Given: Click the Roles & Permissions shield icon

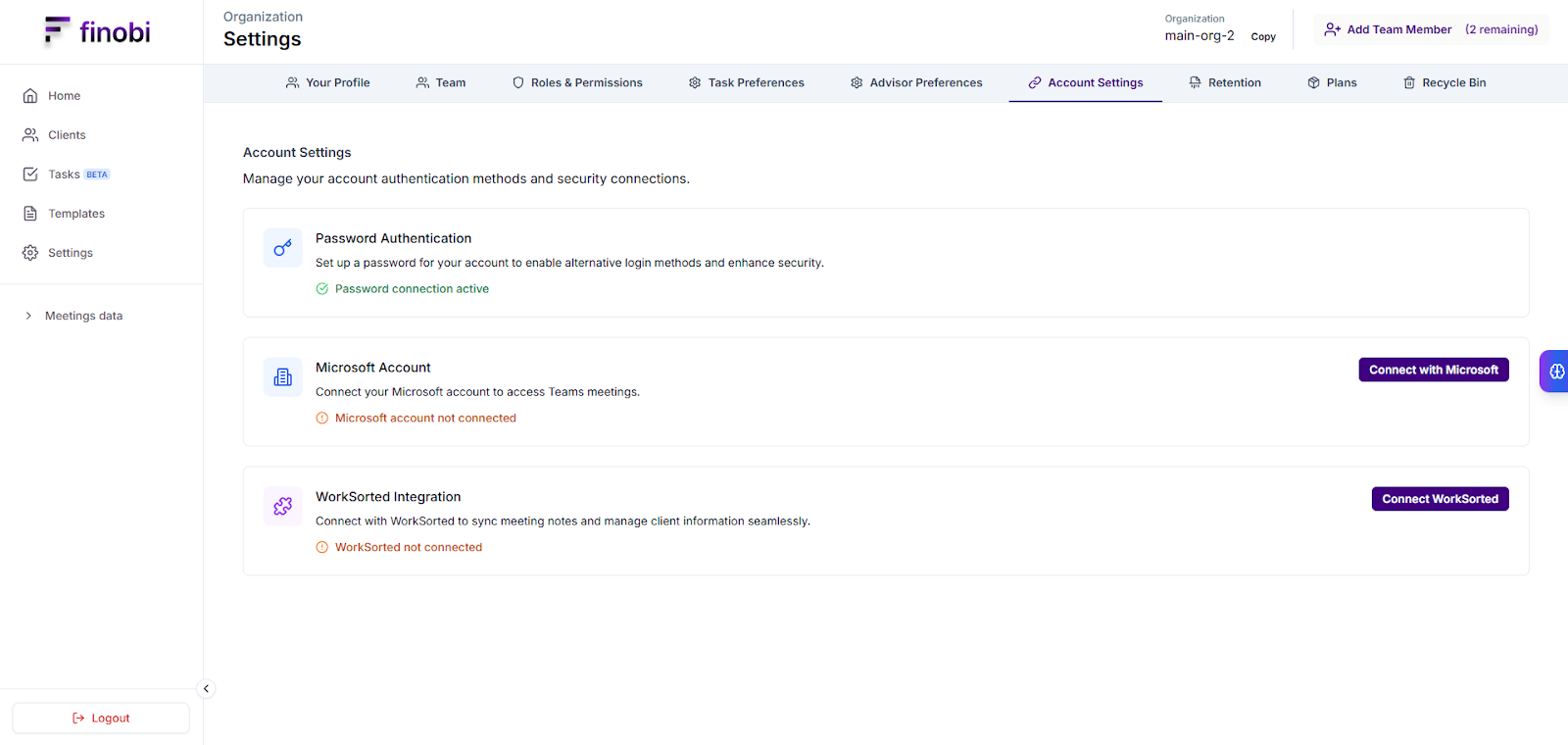Looking at the screenshot, I should pos(518,83).
